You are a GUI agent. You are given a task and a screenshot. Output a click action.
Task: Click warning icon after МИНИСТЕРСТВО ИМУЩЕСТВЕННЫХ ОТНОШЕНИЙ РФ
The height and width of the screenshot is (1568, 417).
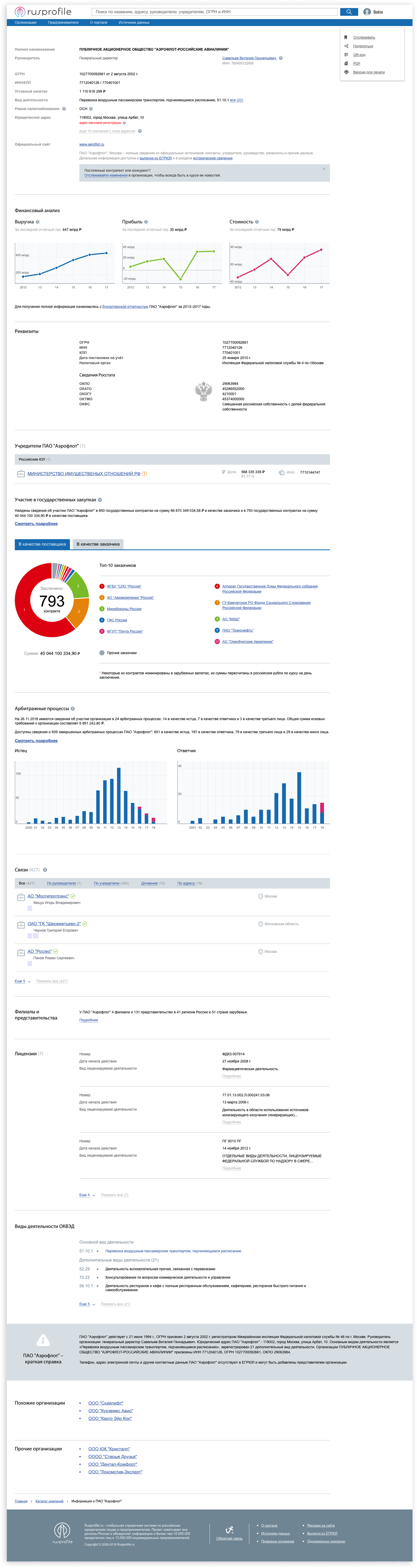tap(144, 474)
